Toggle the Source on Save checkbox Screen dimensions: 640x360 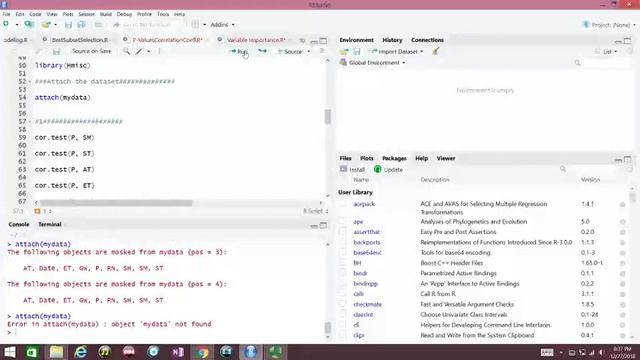67,51
